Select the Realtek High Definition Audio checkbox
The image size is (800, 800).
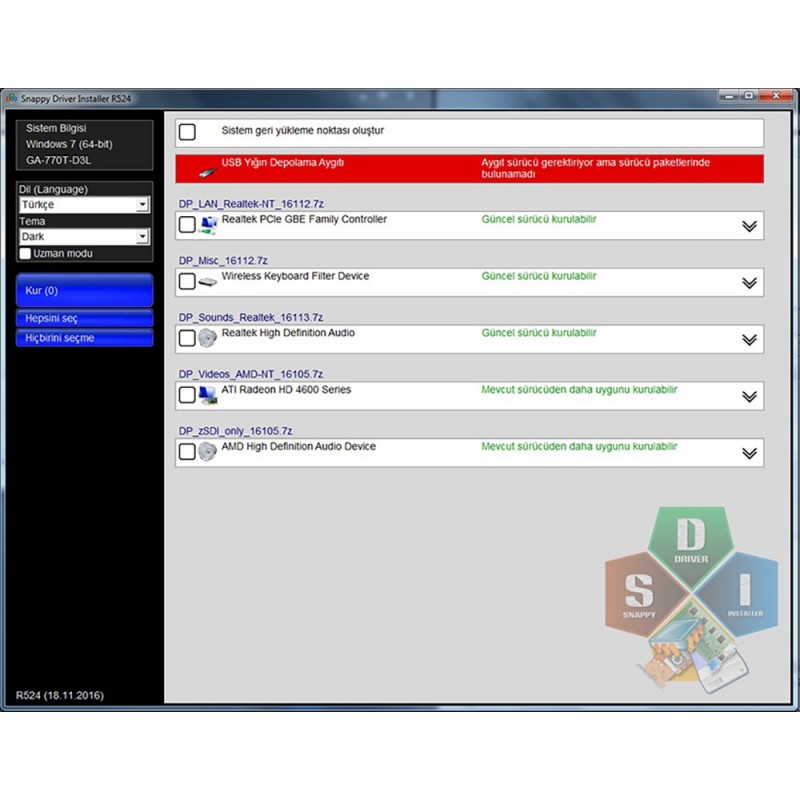click(x=187, y=338)
